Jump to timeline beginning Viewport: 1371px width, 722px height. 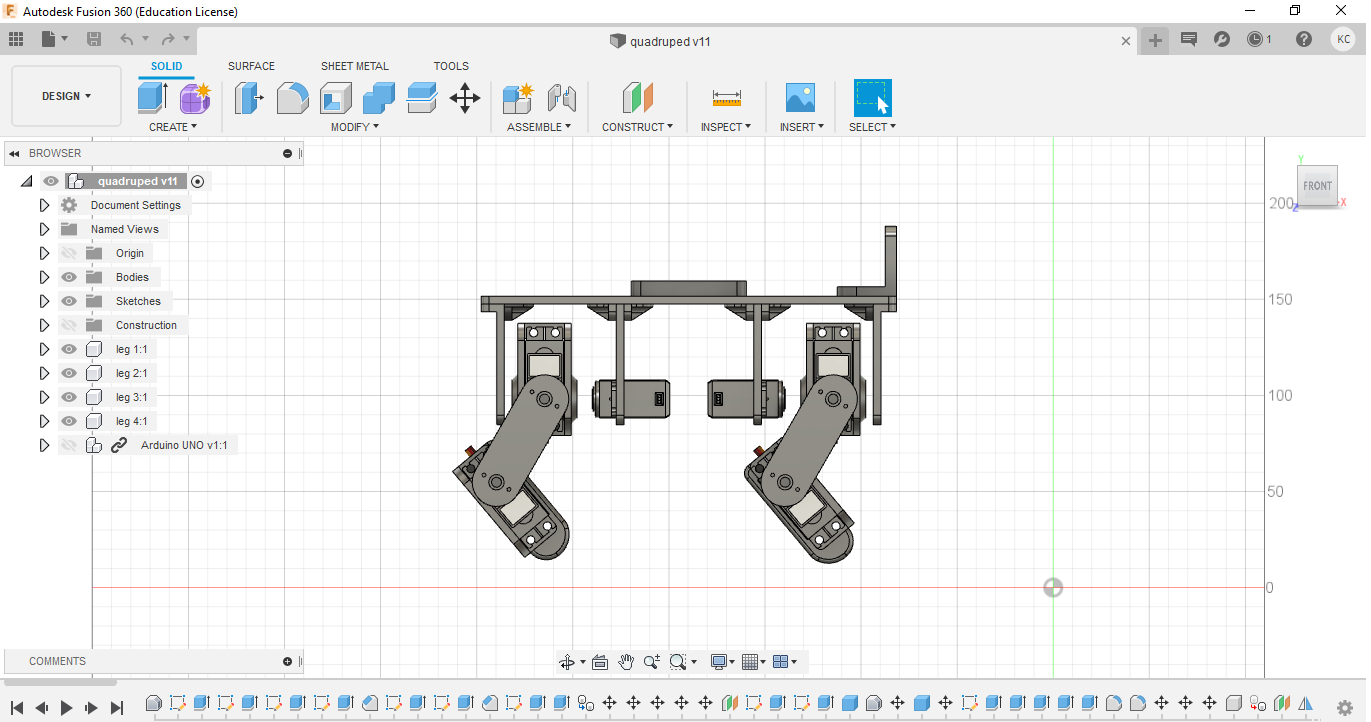[17, 707]
